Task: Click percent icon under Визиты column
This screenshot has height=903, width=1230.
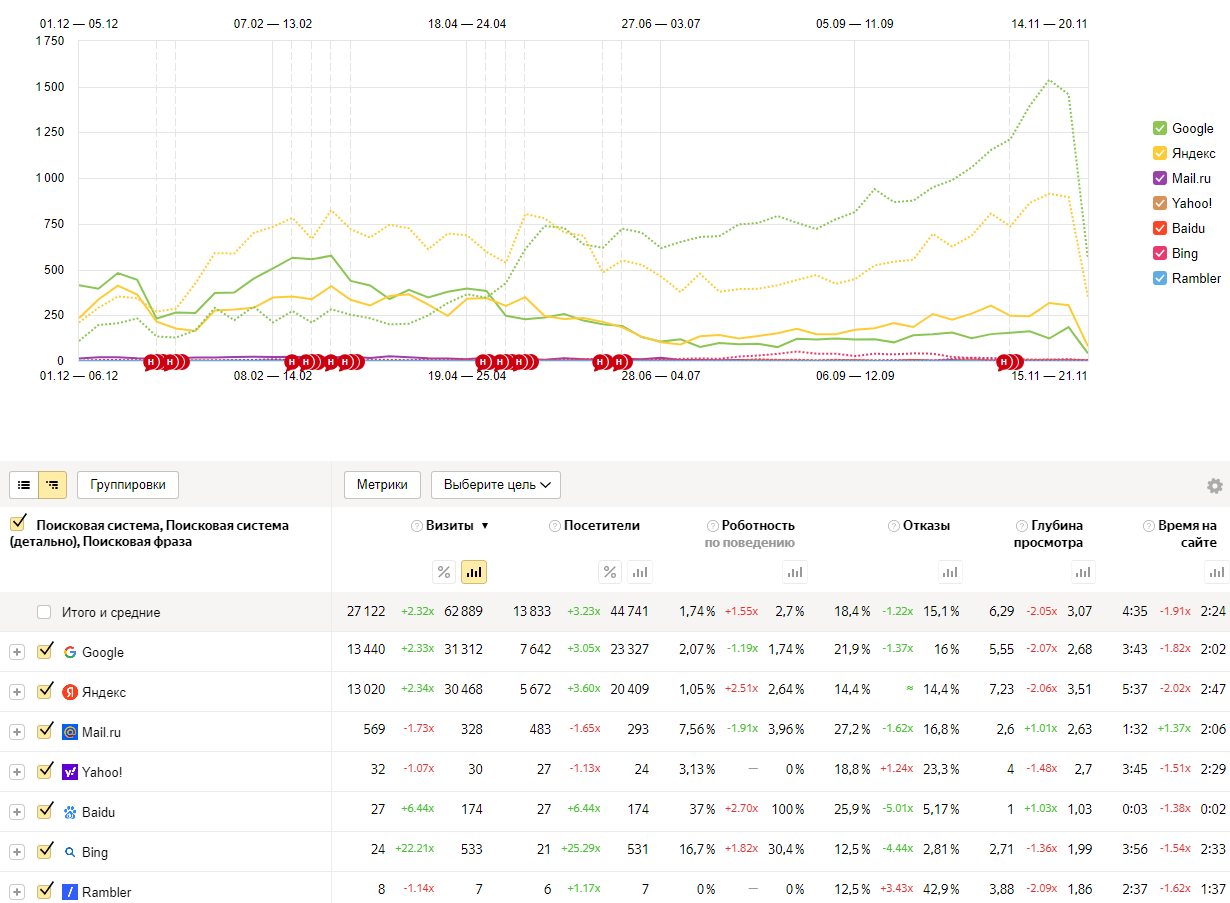Action: [x=444, y=572]
